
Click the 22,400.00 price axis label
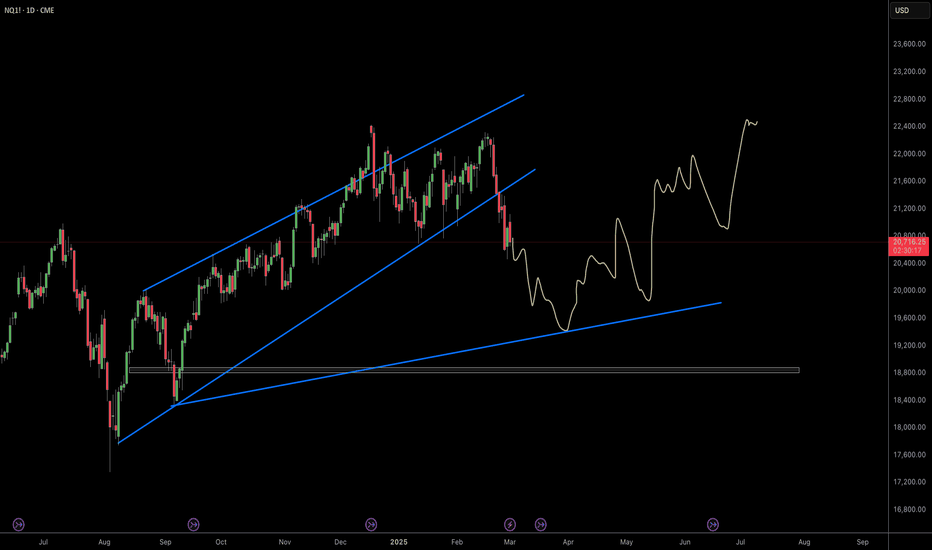point(909,126)
